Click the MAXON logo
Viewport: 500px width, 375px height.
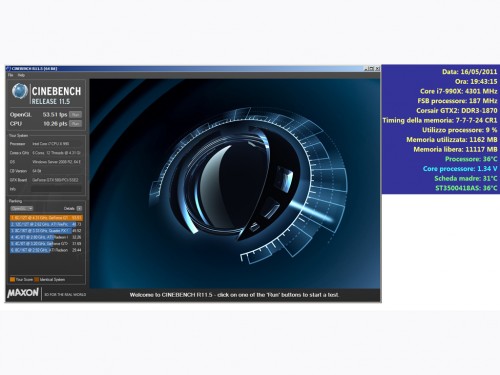point(23,293)
